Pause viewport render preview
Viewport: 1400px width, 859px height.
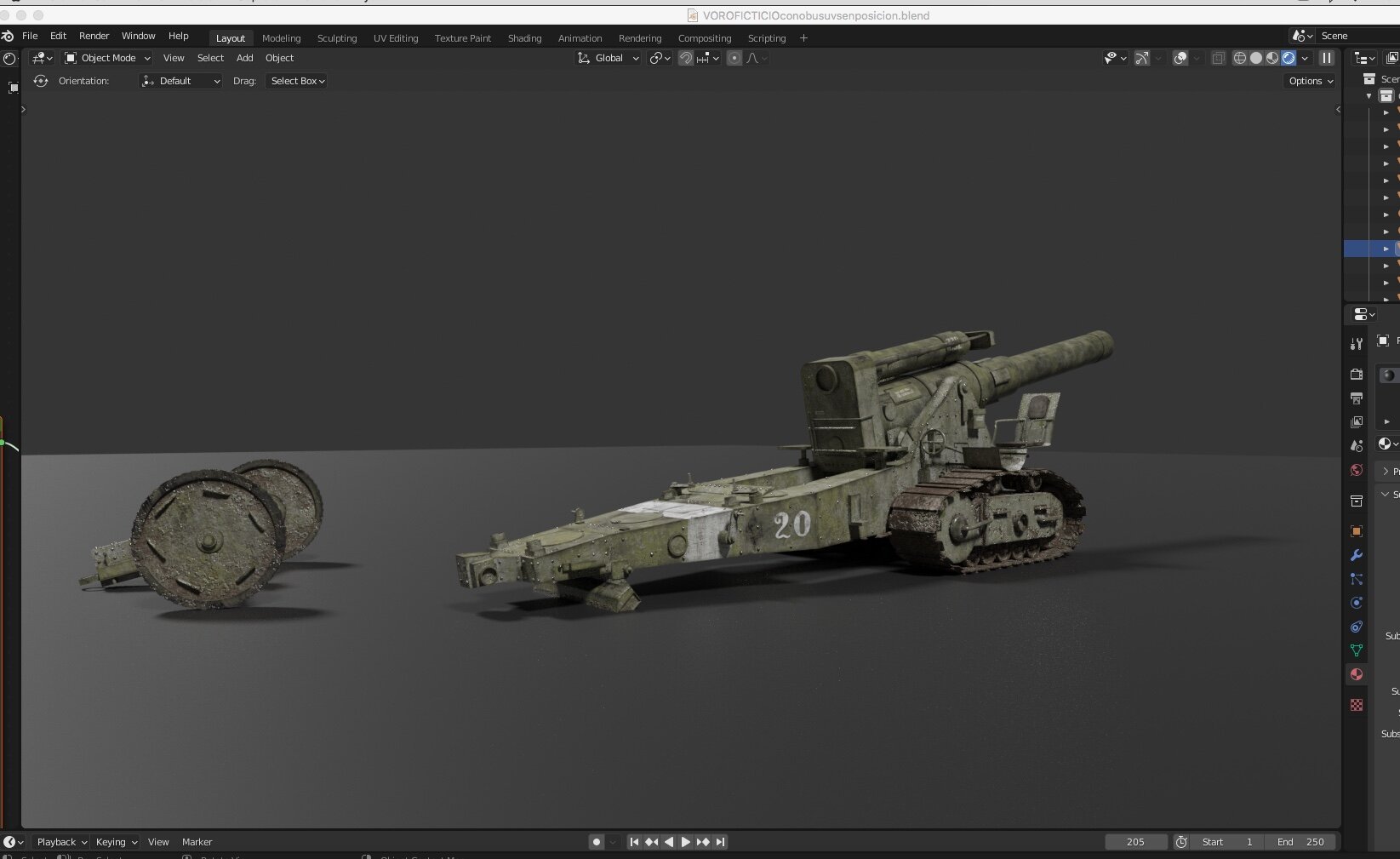coord(1327,58)
